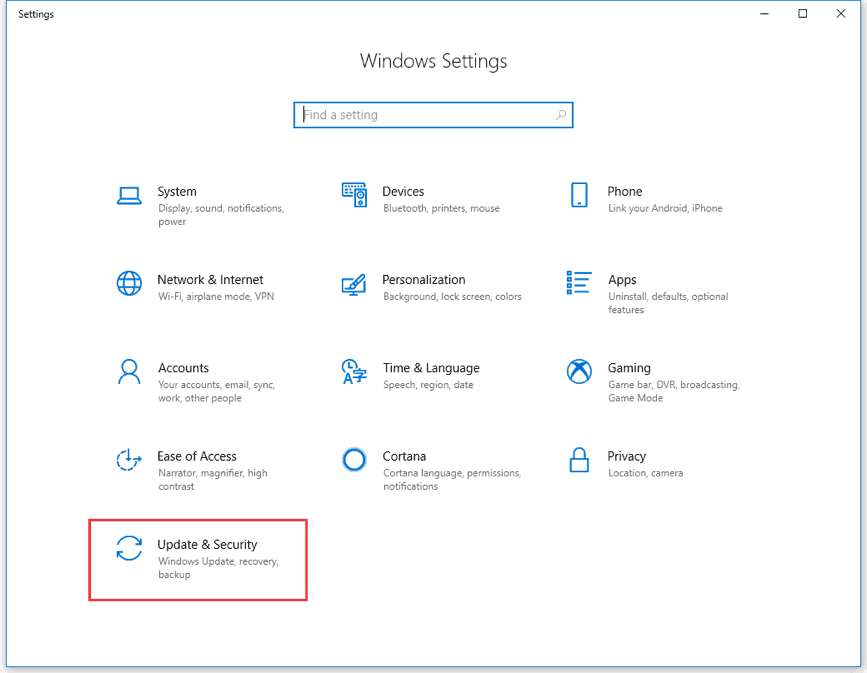This screenshot has width=867, height=673.
Task: Click the Accounts person icon
Action: pos(129,372)
